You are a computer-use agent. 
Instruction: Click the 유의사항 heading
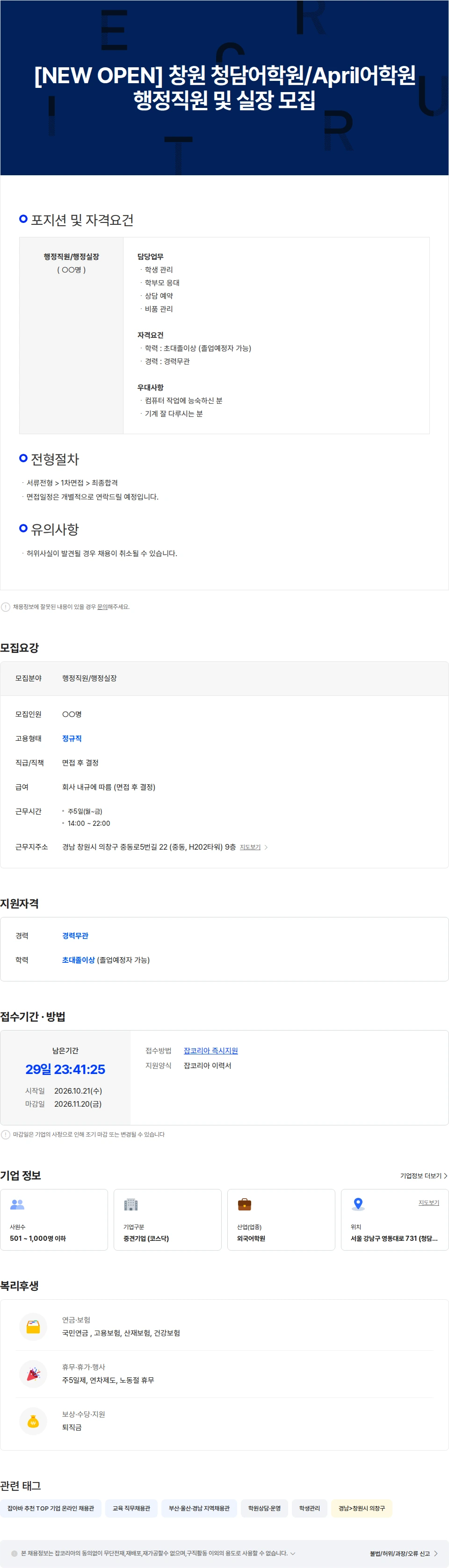coord(55,530)
